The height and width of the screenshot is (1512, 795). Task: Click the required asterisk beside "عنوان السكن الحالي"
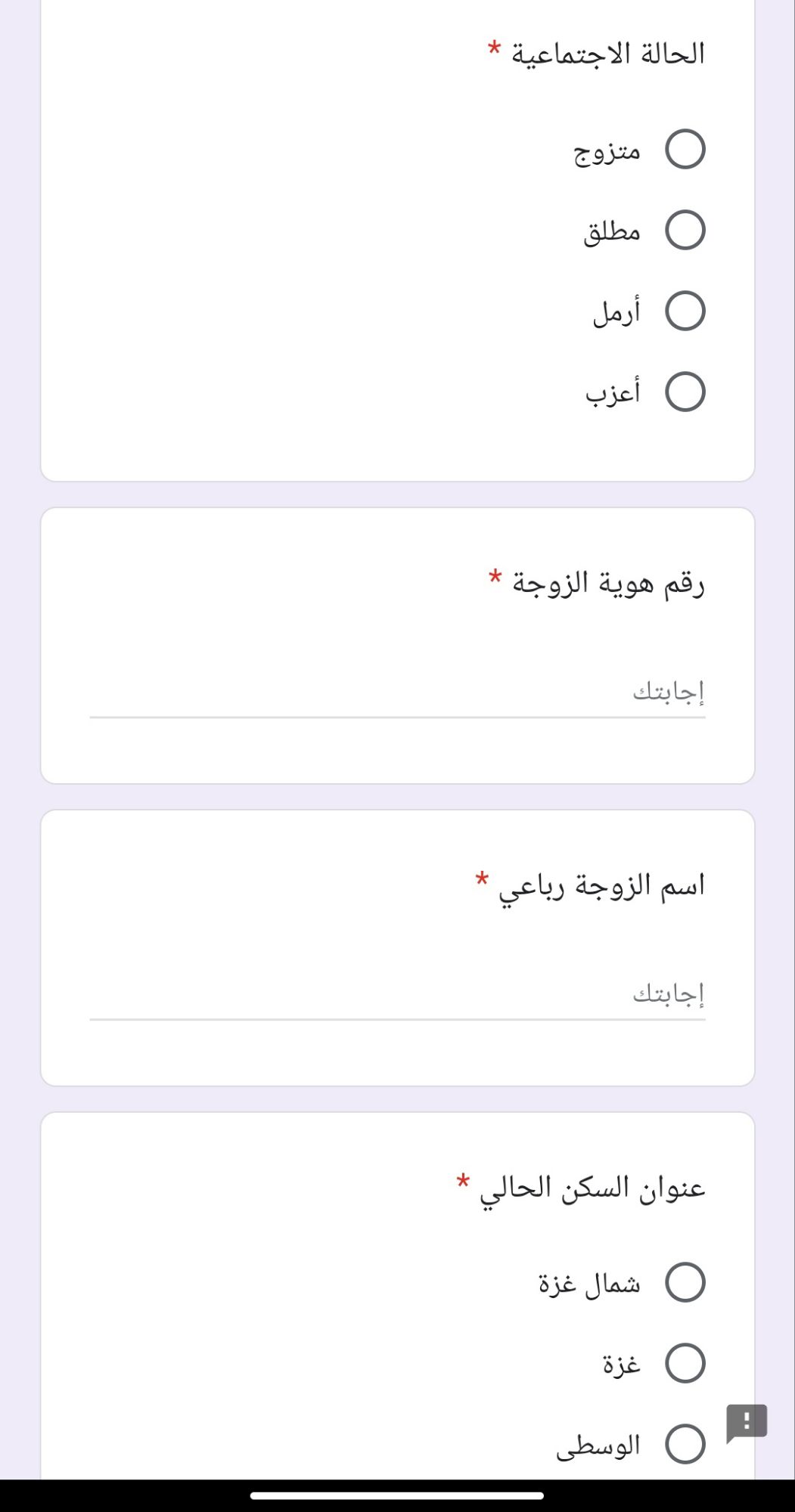[x=463, y=1182]
